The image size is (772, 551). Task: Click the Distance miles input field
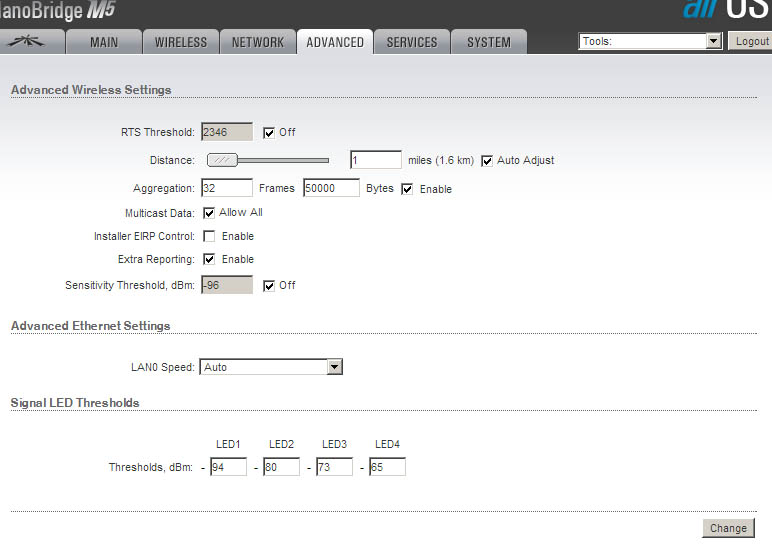(x=375, y=160)
